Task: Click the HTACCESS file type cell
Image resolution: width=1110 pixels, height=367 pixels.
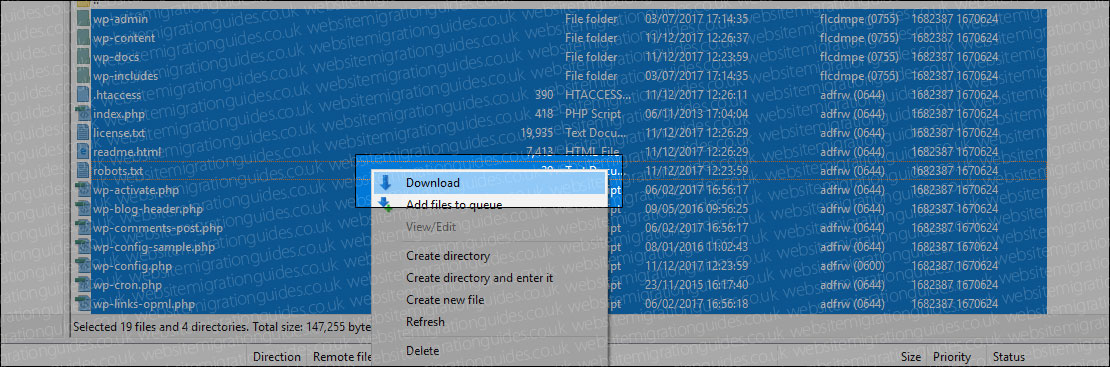Action: [598, 94]
